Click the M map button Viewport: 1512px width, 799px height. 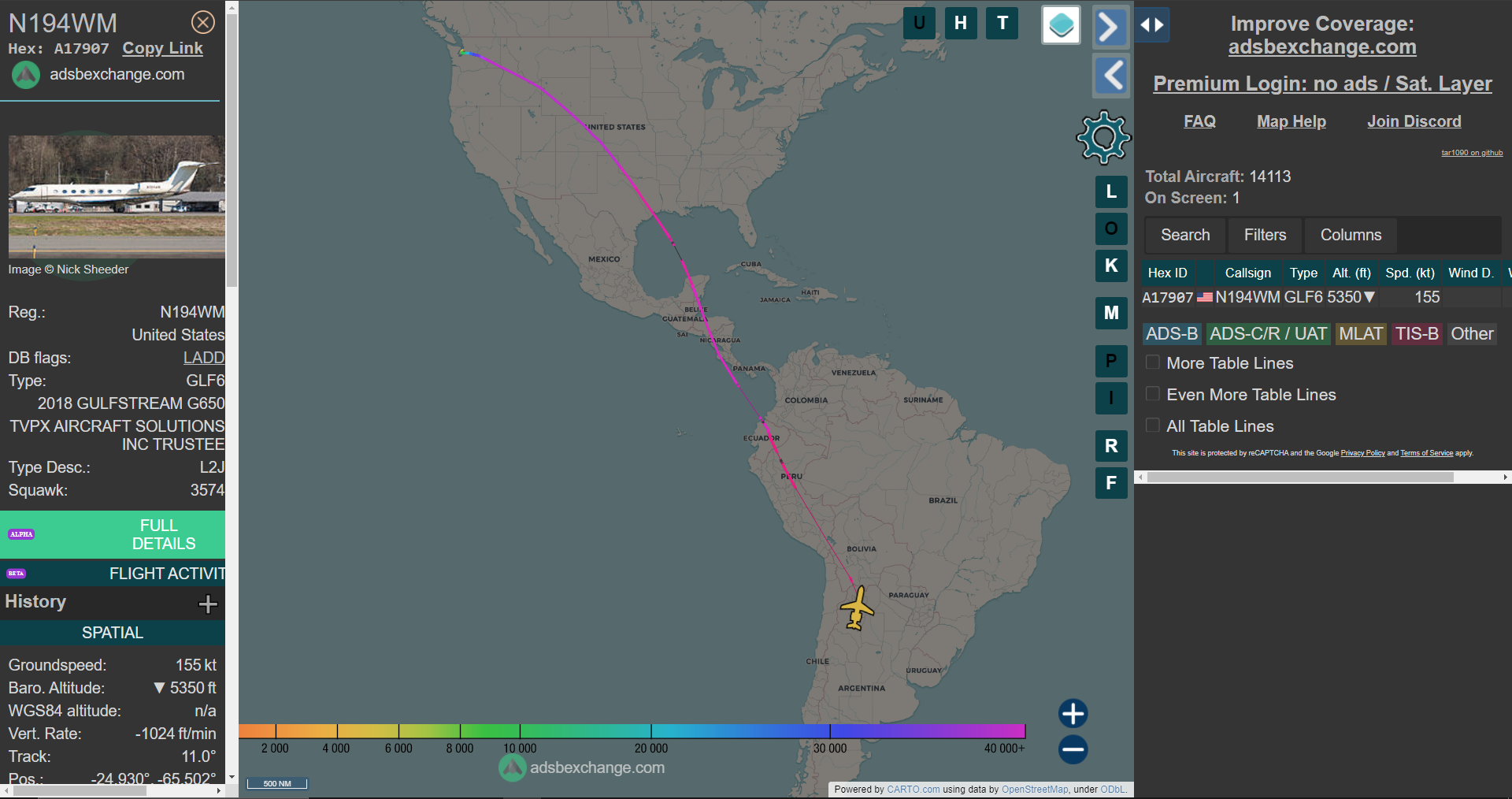(1111, 313)
